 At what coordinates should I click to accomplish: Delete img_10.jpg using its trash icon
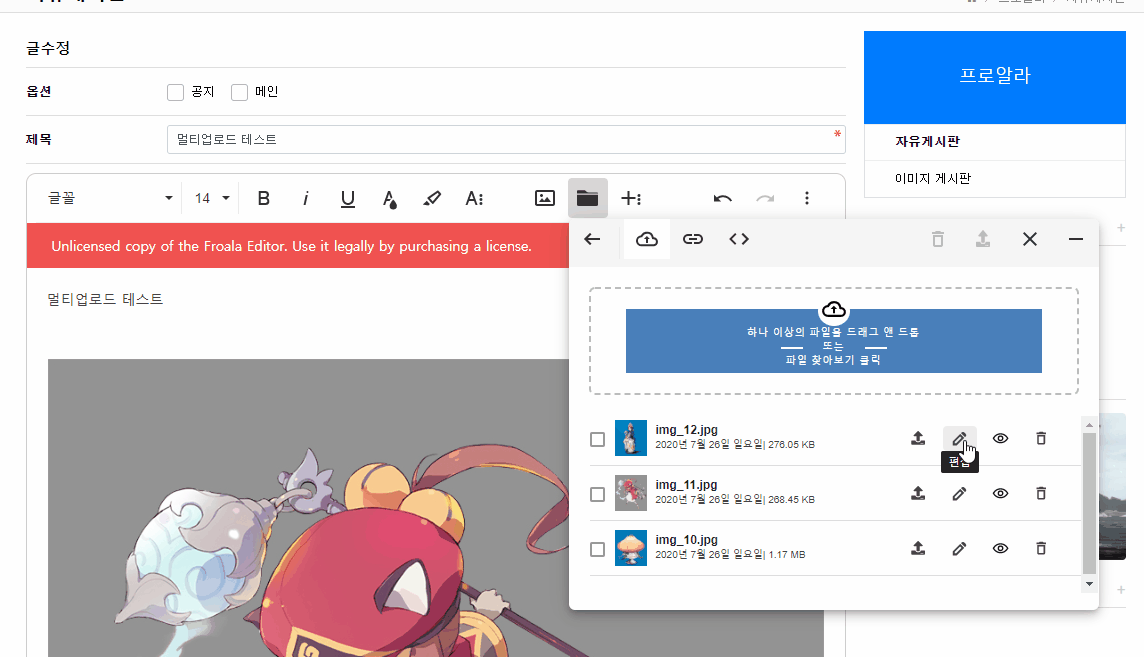pos(1041,548)
